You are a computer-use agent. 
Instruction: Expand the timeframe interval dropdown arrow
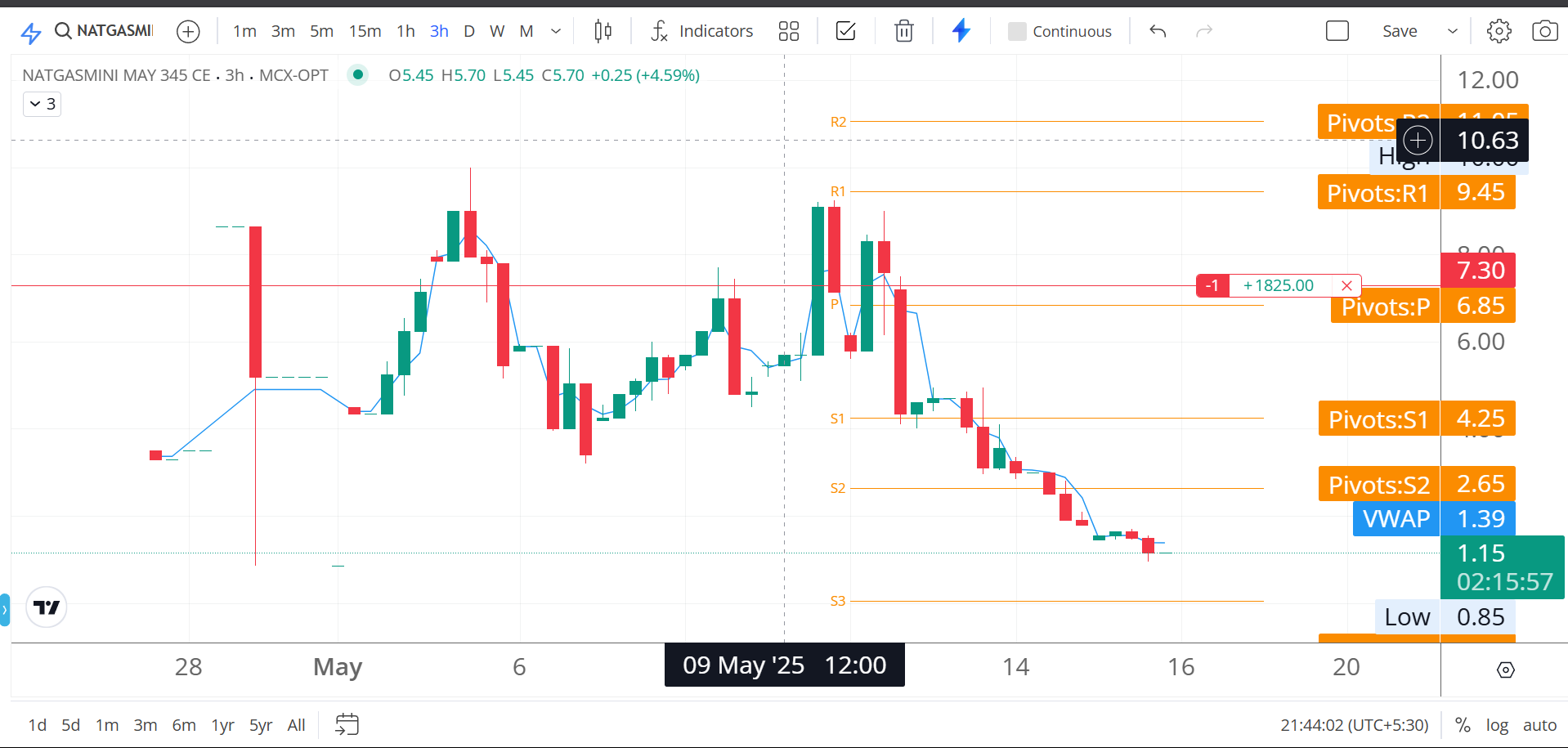(x=556, y=32)
